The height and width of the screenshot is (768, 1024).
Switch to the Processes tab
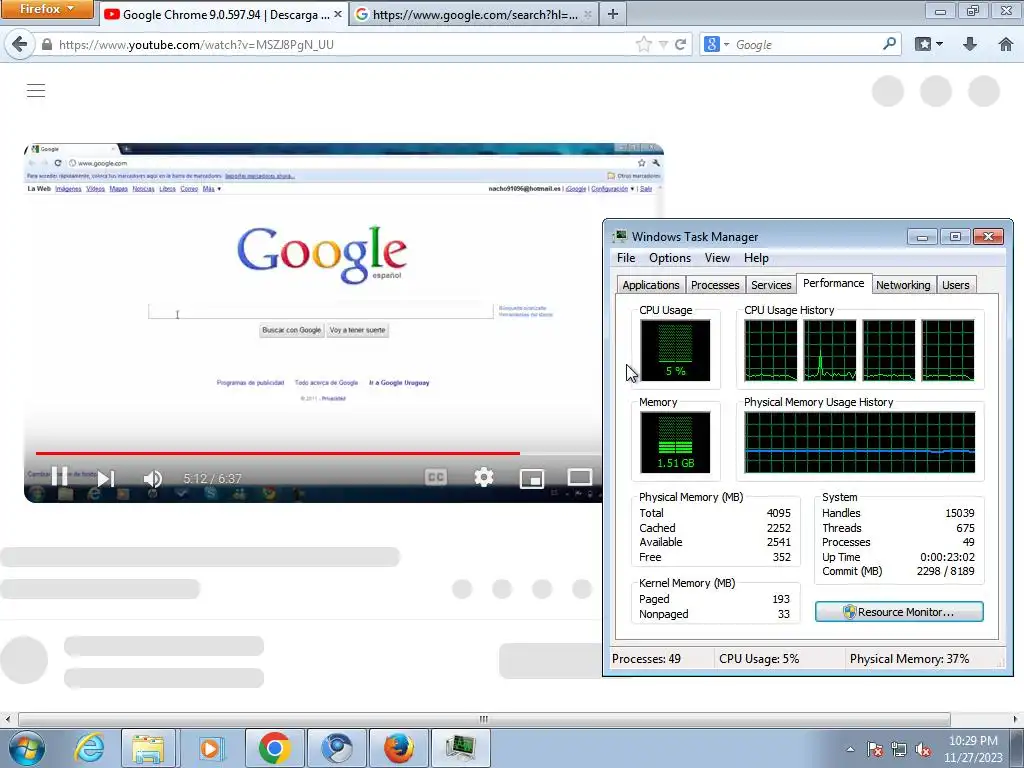point(715,285)
